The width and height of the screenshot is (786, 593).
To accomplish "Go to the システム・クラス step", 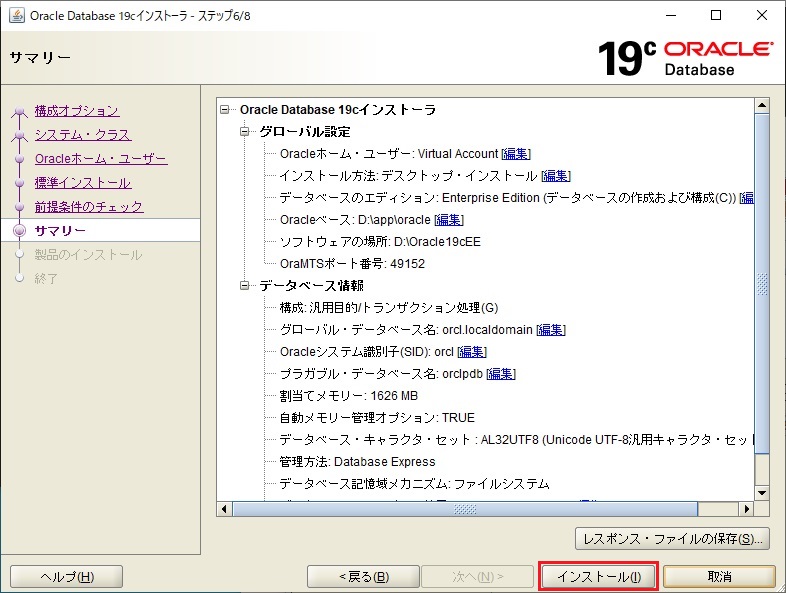I will [83, 135].
